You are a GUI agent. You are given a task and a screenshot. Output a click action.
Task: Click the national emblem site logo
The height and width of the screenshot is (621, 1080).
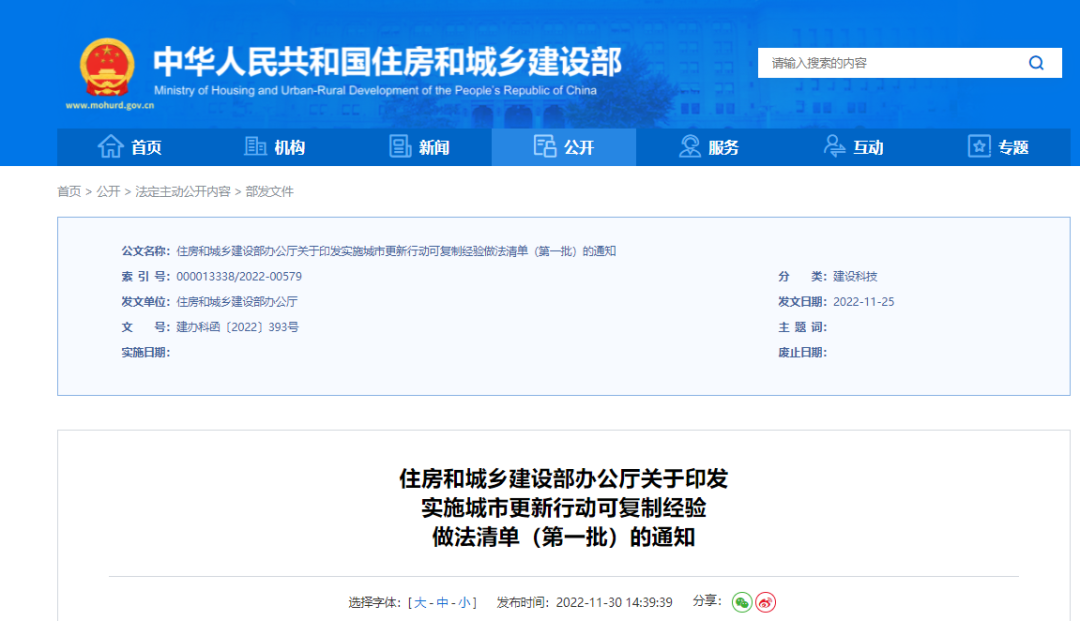106,67
